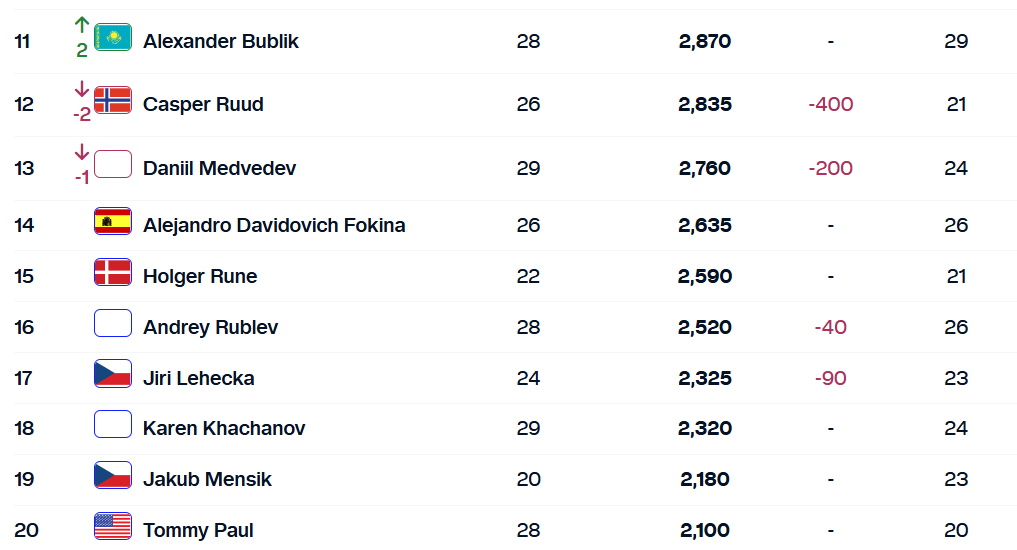Go to Alejandro Davidovich Fokina's profile
Screen dimensions: 1017x550
pyautogui.click(x=274, y=225)
